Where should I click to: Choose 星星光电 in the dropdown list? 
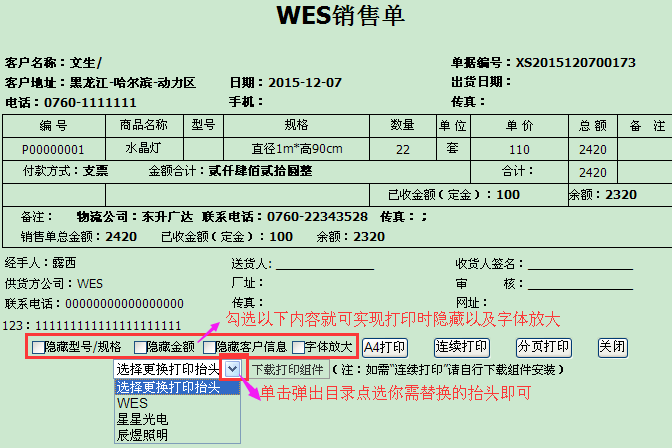pos(143,419)
